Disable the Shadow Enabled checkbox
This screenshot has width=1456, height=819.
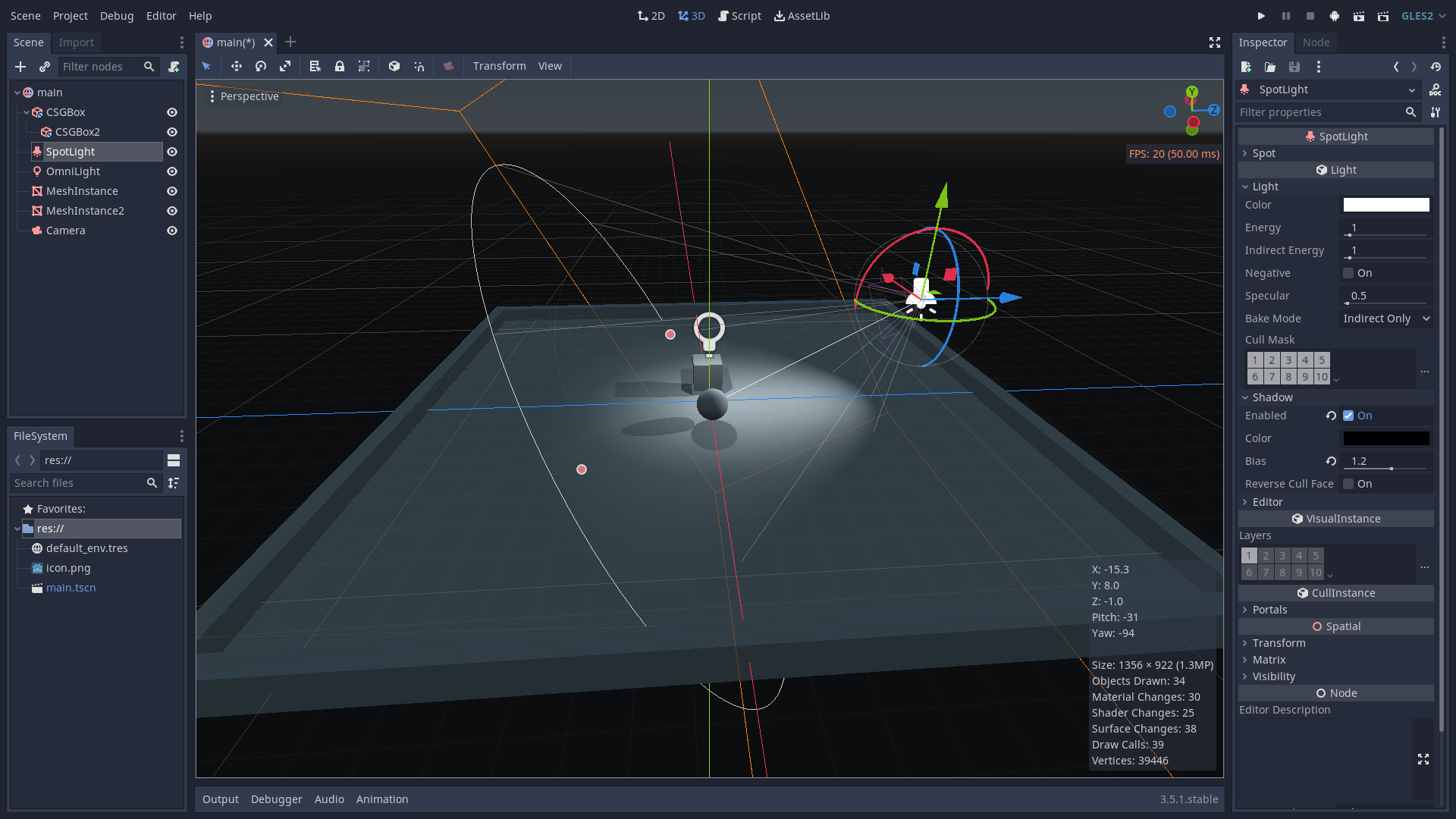point(1348,416)
